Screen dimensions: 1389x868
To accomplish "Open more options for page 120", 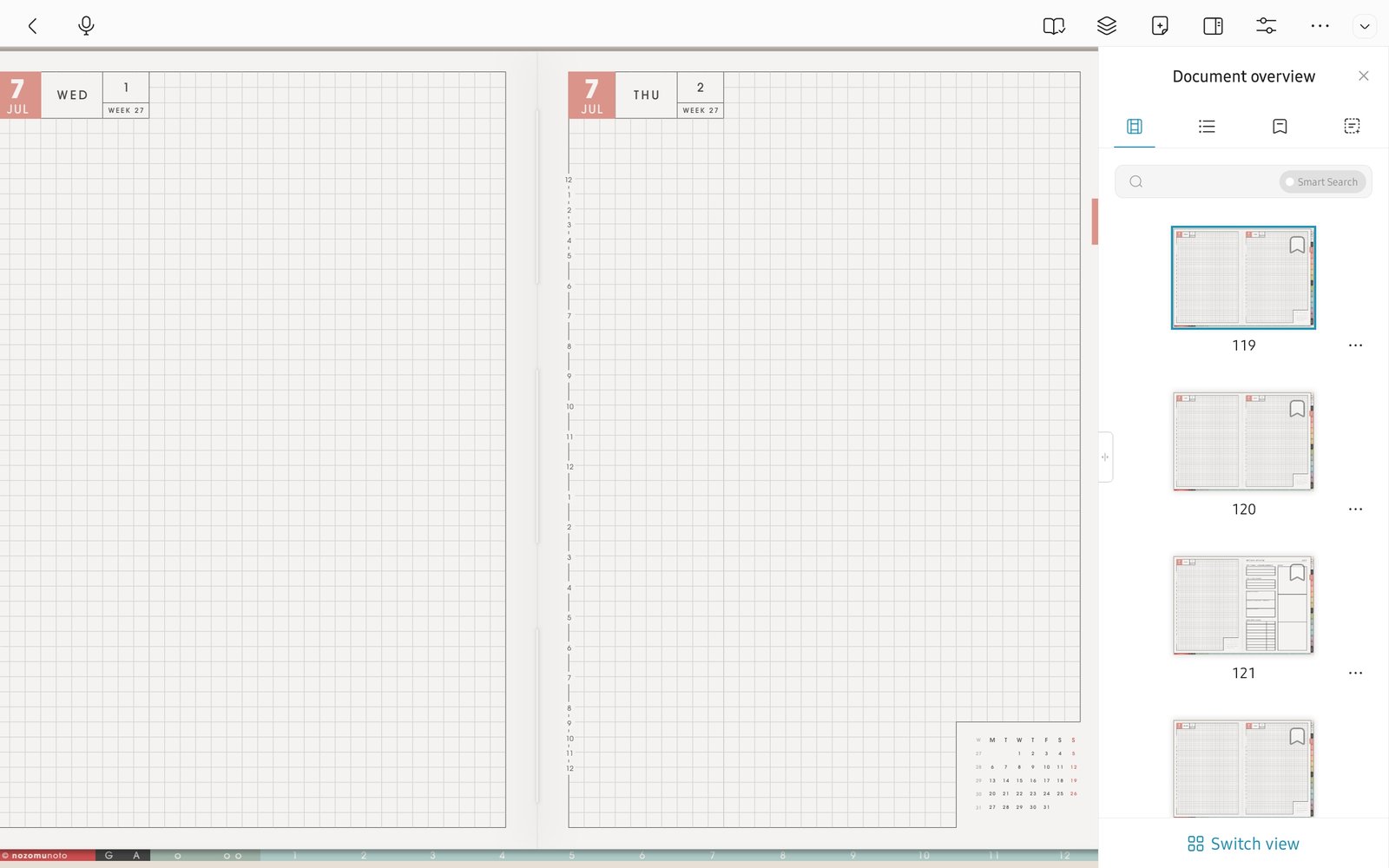I will [1355, 510].
